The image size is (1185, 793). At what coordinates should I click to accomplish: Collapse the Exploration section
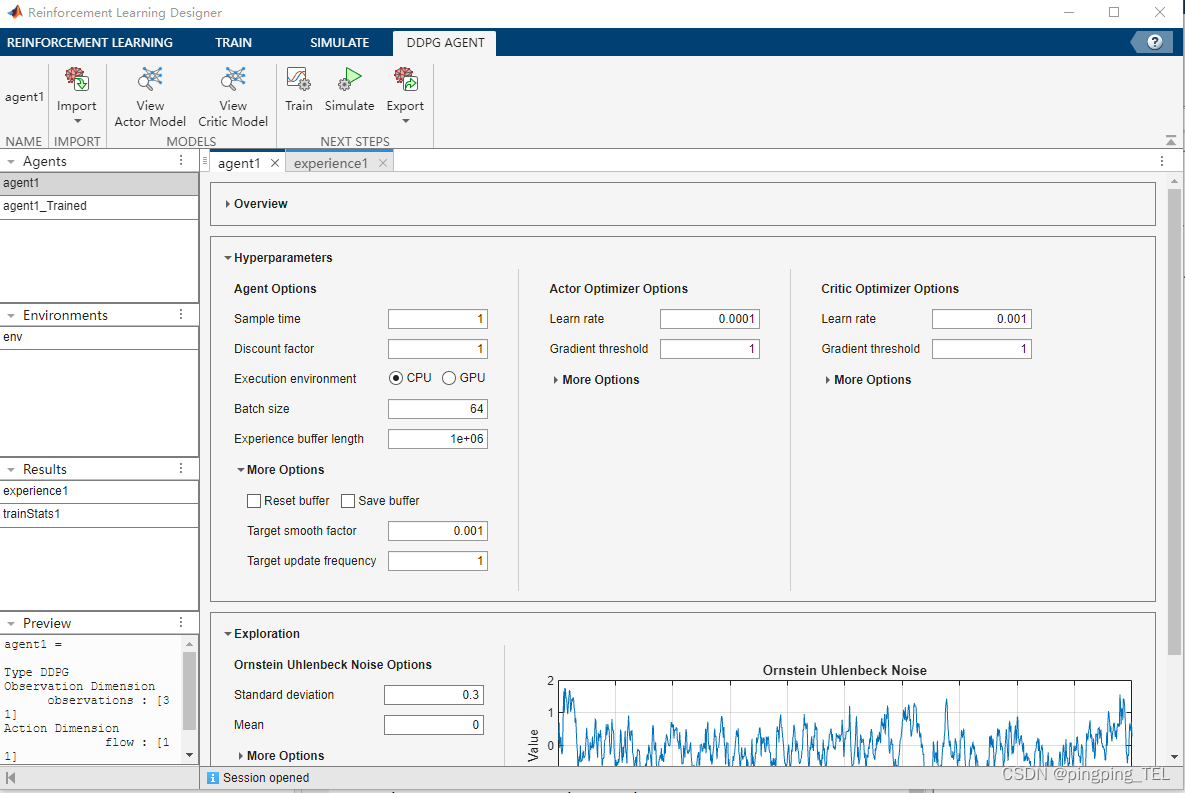point(227,633)
